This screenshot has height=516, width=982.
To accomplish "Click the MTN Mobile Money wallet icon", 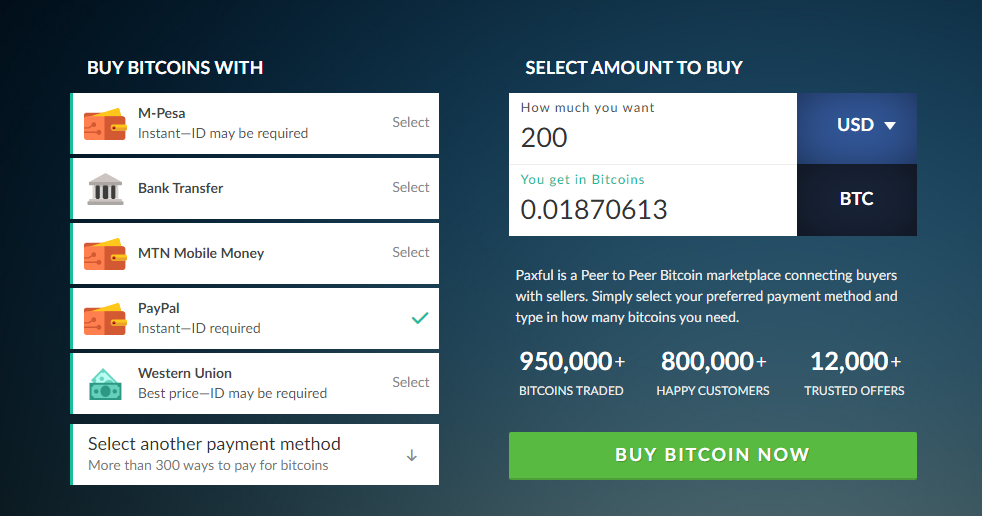I will point(105,254).
